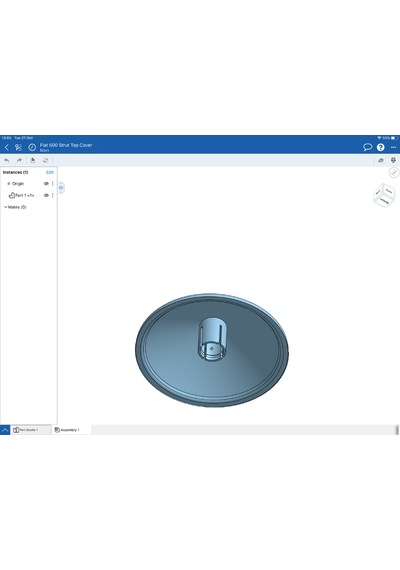Open the Origin row overflow menu
Viewport: 400px width, 570px height.
(x=53, y=184)
